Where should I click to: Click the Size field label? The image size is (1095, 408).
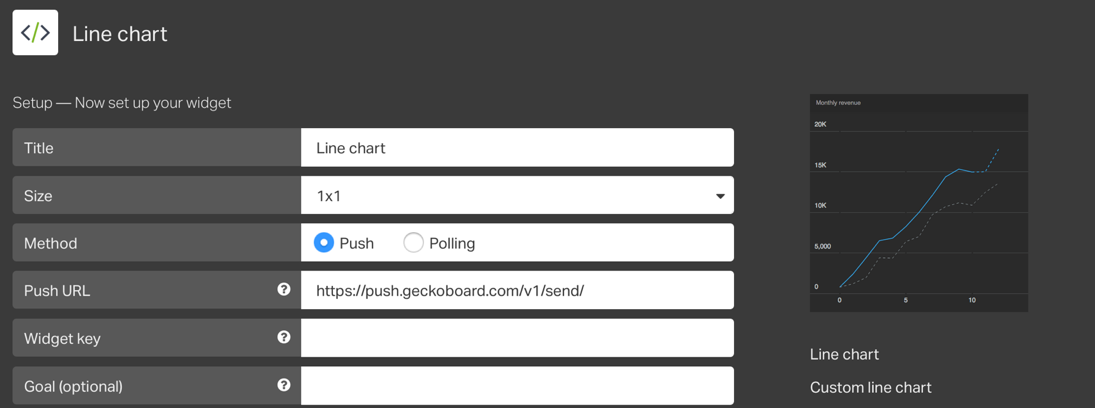38,196
